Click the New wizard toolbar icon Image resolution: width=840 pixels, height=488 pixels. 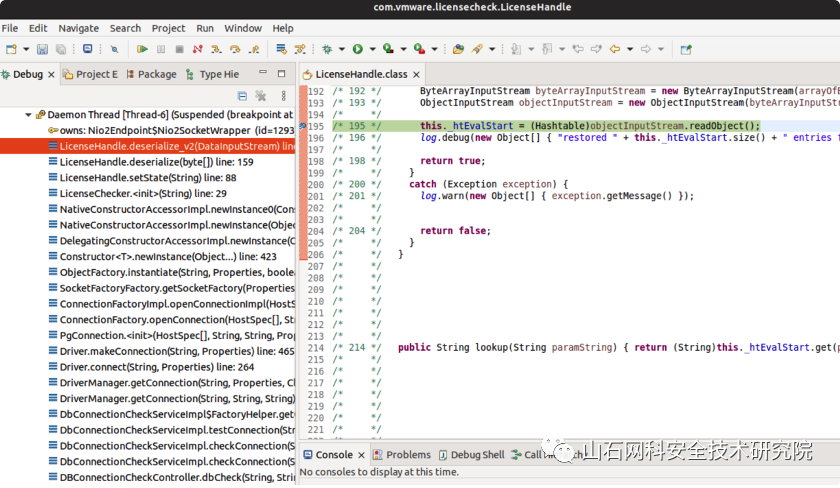11,49
